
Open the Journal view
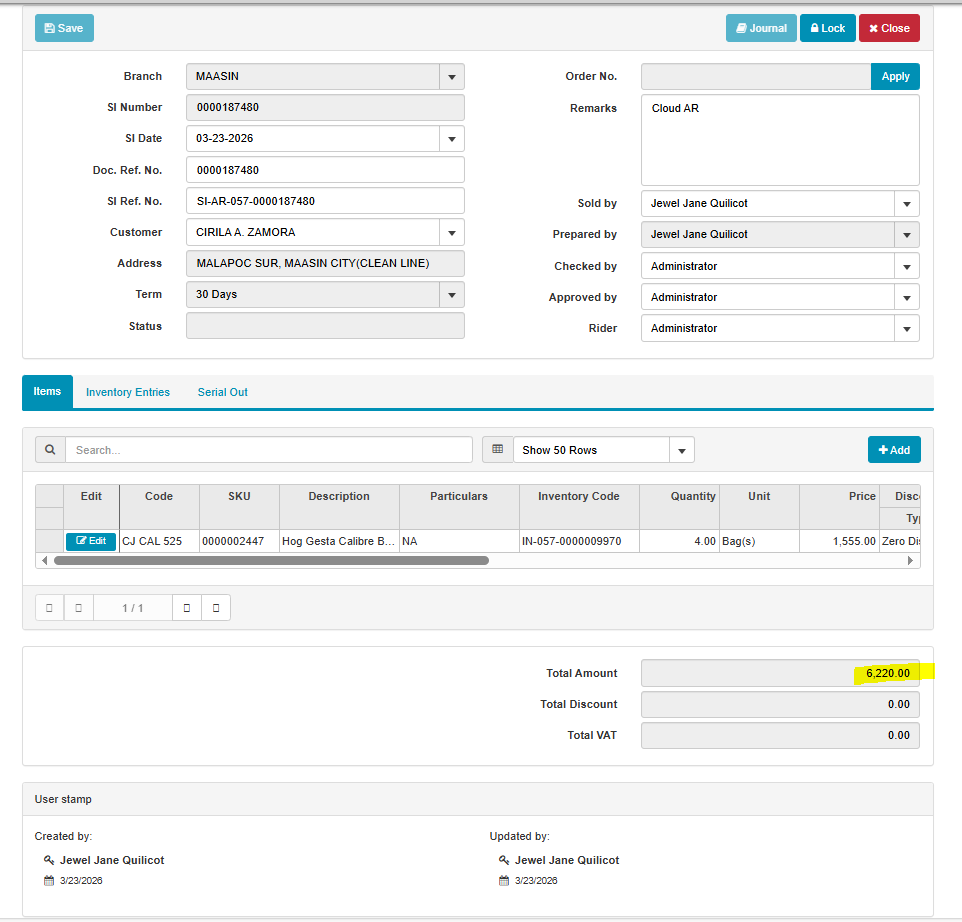[x=760, y=28]
